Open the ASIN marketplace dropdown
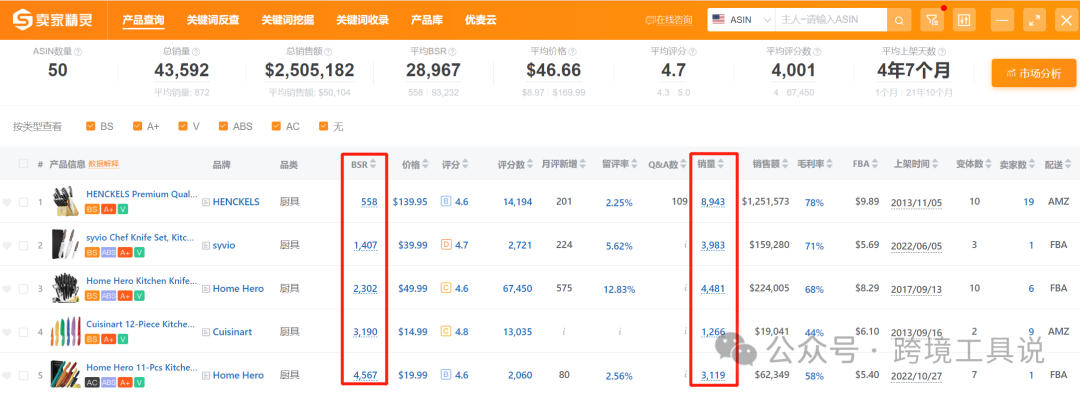 tap(741, 21)
